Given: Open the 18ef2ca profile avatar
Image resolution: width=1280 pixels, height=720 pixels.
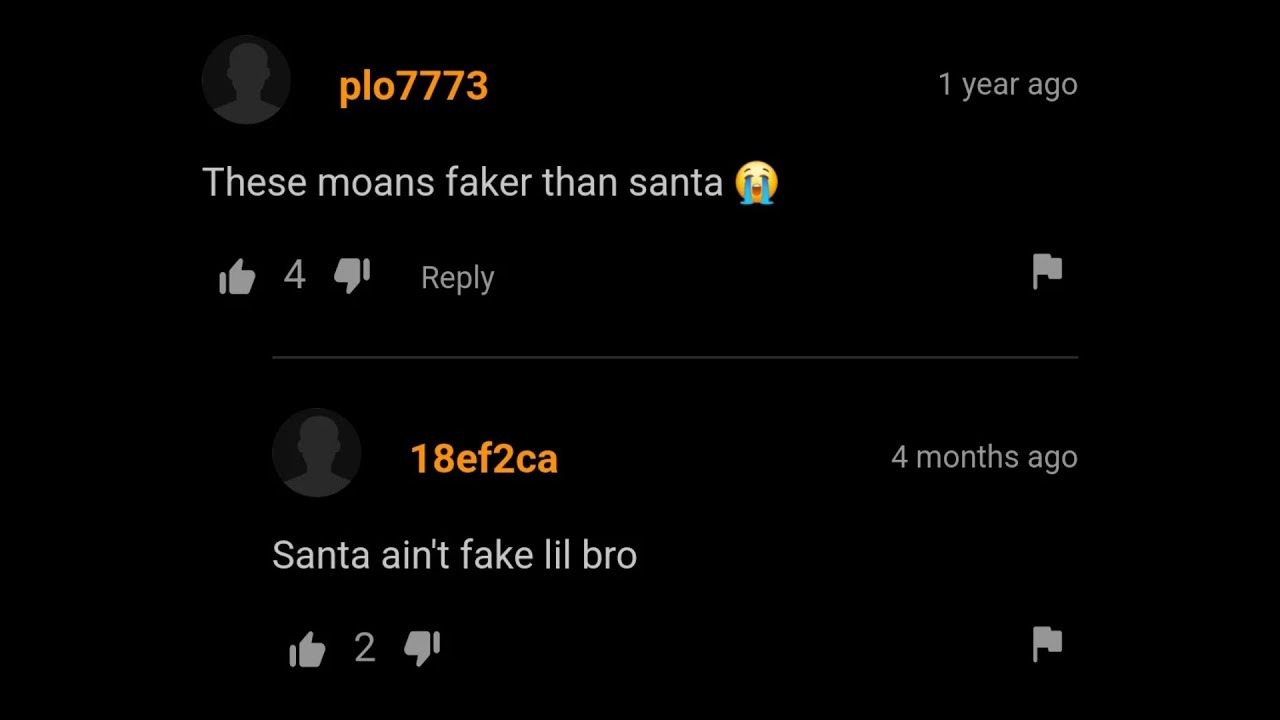Looking at the screenshot, I should (x=317, y=452).
